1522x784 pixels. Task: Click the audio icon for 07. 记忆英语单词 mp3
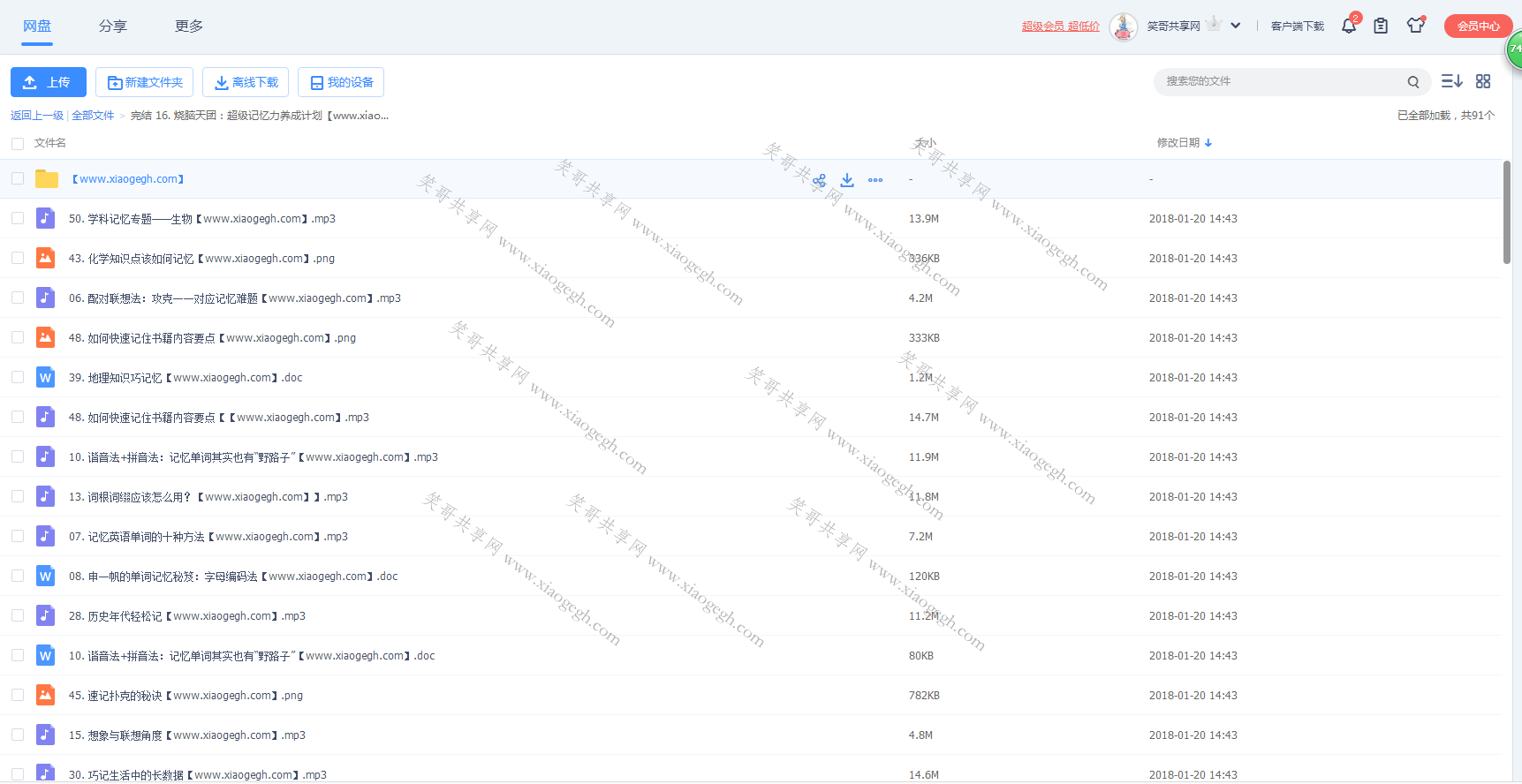click(45, 536)
